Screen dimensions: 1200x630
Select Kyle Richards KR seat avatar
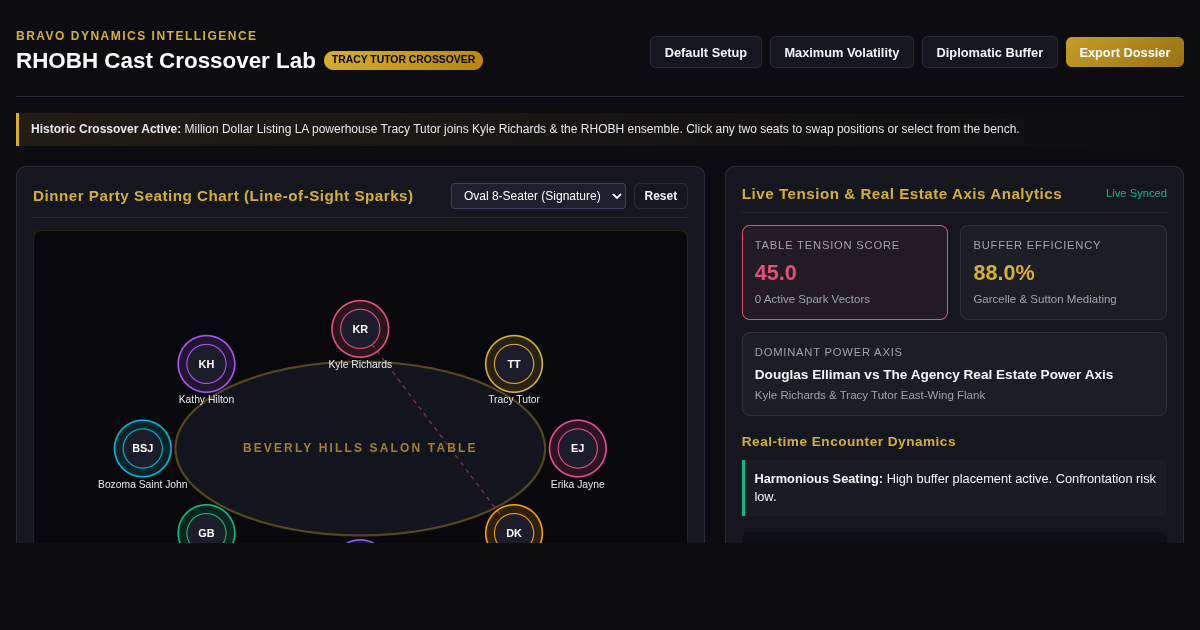coord(360,329)
